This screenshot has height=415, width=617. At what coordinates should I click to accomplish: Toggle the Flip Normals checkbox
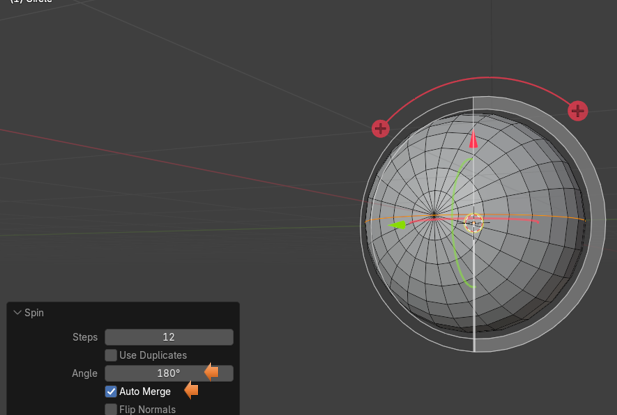coord(111,409)
